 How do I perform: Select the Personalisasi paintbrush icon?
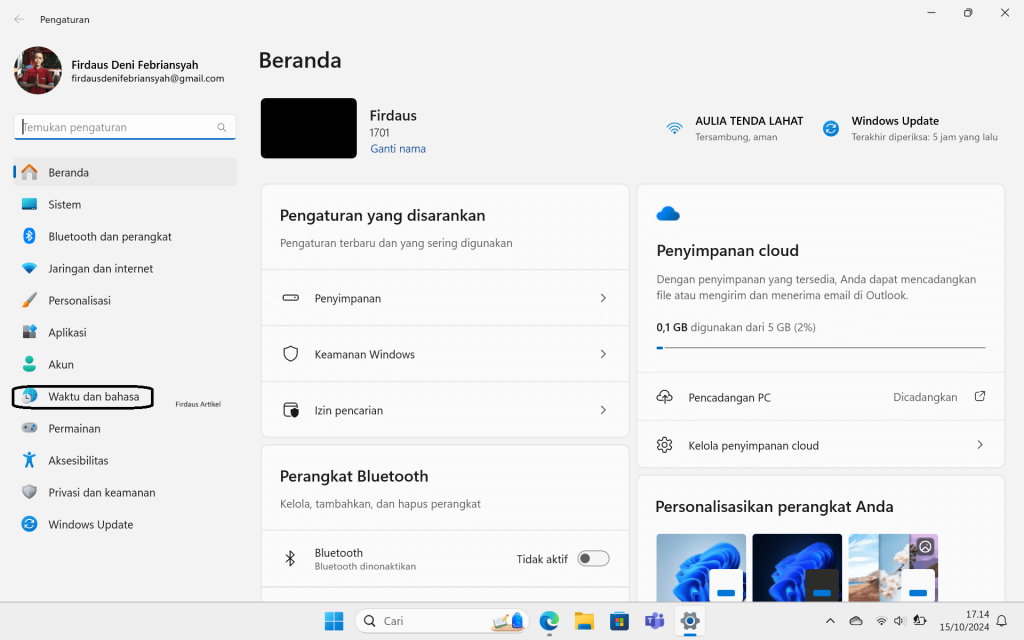pos(29,300)
